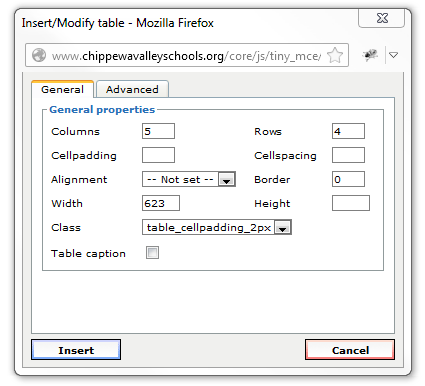Click the URL address bar
Image resolution: width=425 pixels, height=386 pixels.
click(x=187, y=55)
